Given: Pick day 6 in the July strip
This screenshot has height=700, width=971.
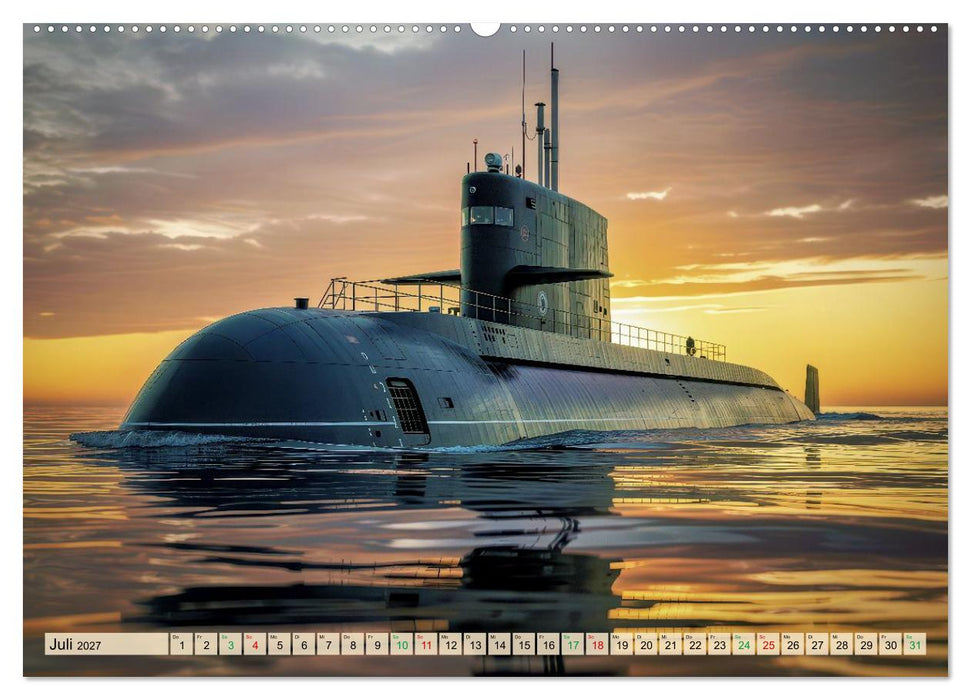Looking at the screenshot, I should point(303,644).
